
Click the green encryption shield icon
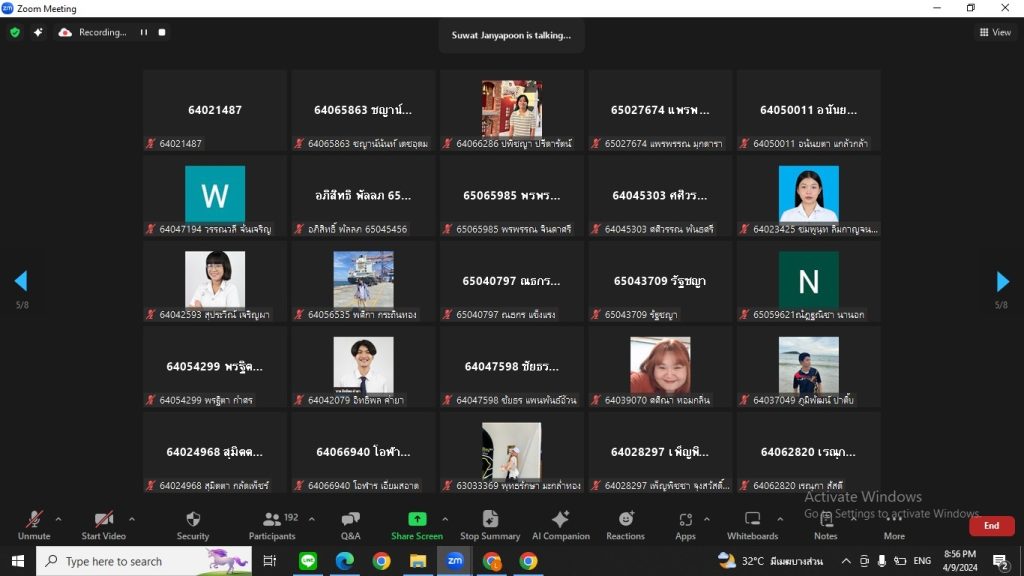[x=15, y=32]
